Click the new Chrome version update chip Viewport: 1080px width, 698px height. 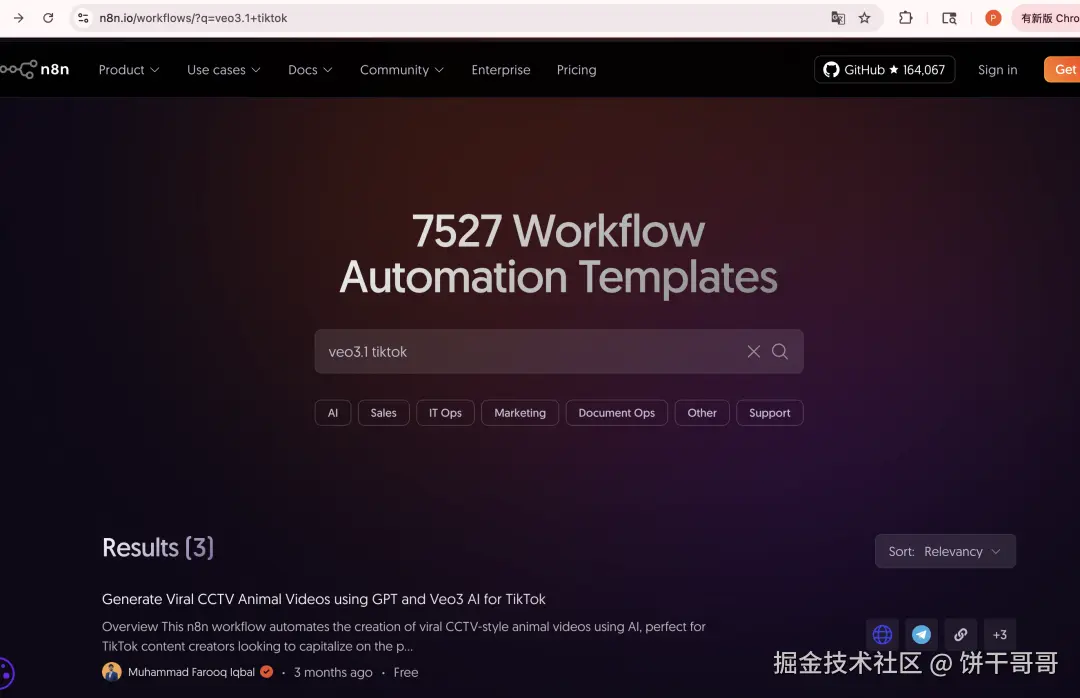(x=1046, y=18)
